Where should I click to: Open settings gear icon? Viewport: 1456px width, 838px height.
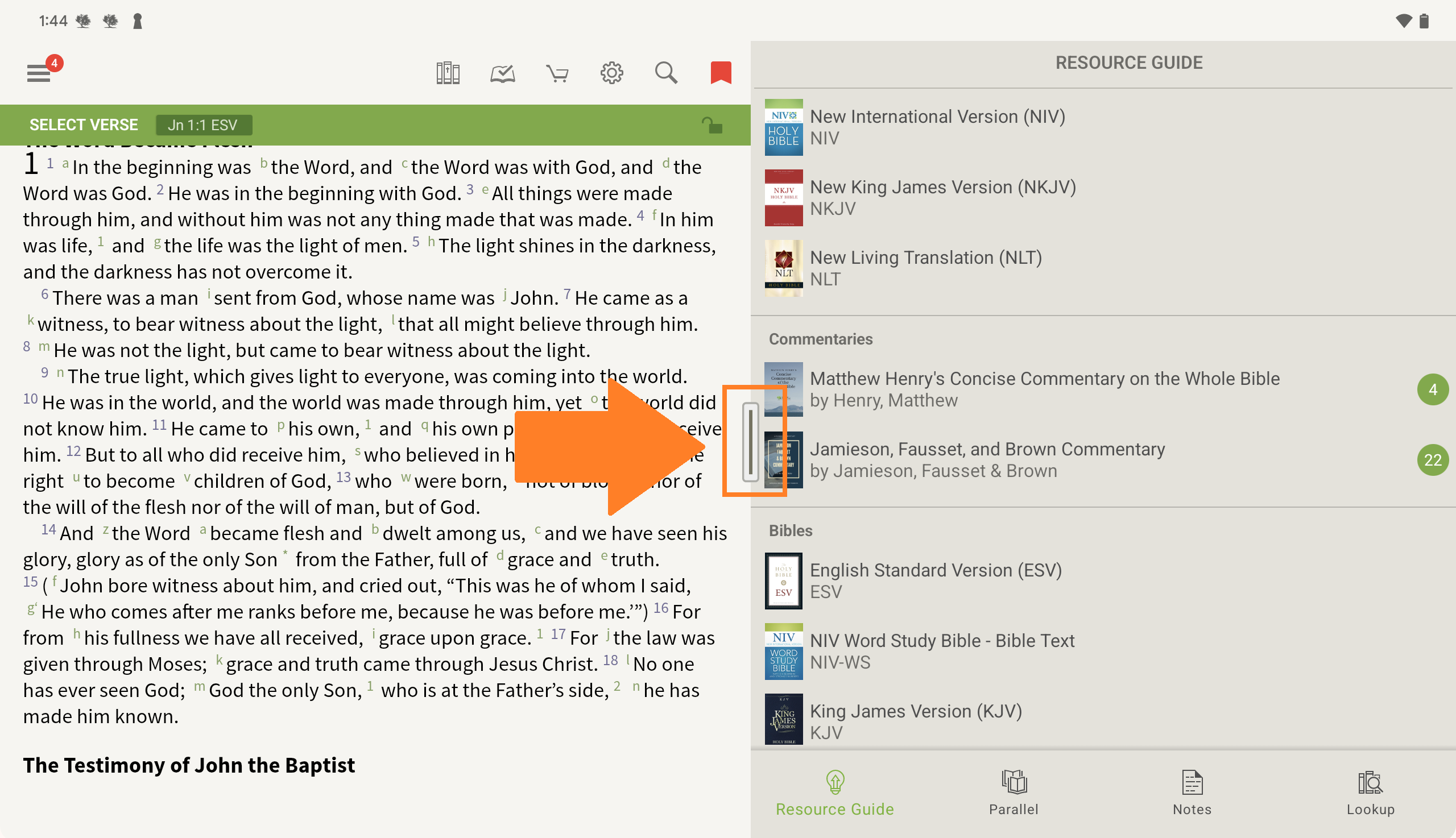pyautogui.click(x=611, y=73)
